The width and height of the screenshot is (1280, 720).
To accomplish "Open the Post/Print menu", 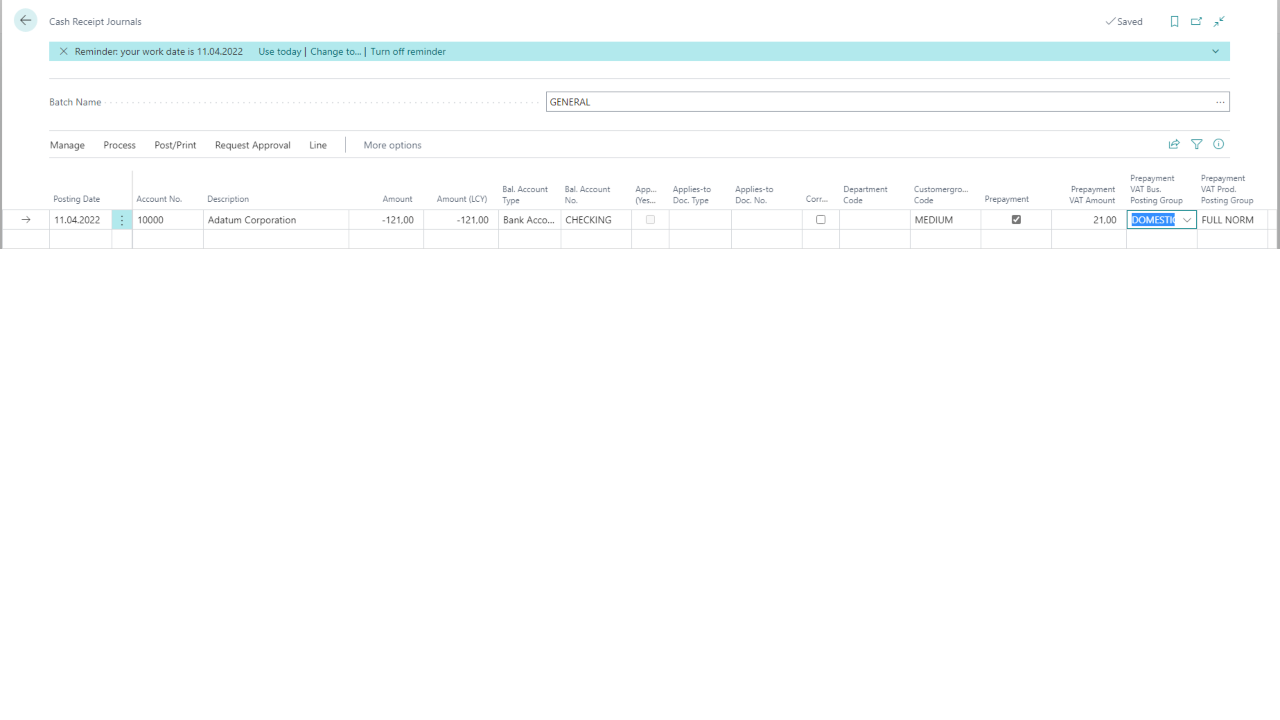I will click(x=175, y=145).
